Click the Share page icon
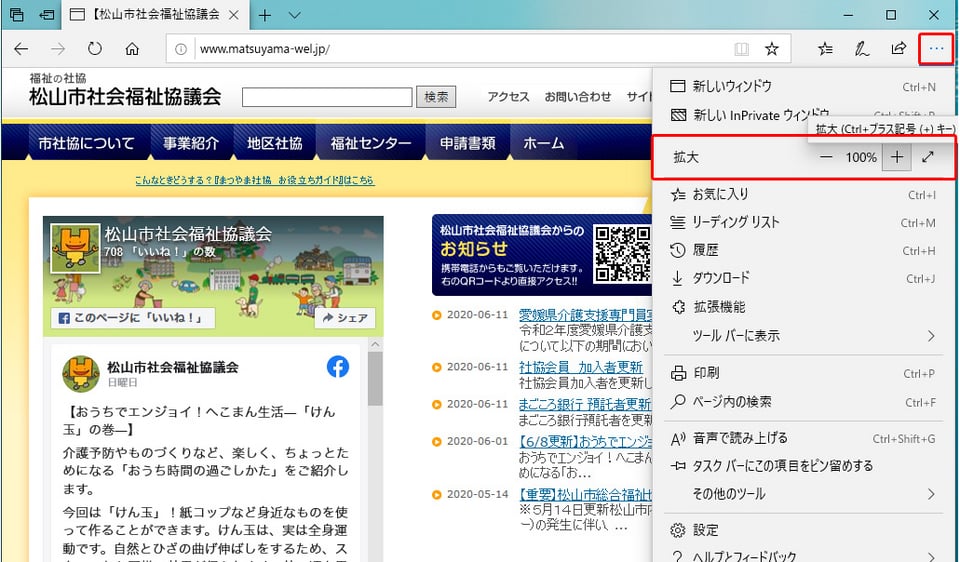This screenshot has height=562, width=960. (x=899, y=49)
